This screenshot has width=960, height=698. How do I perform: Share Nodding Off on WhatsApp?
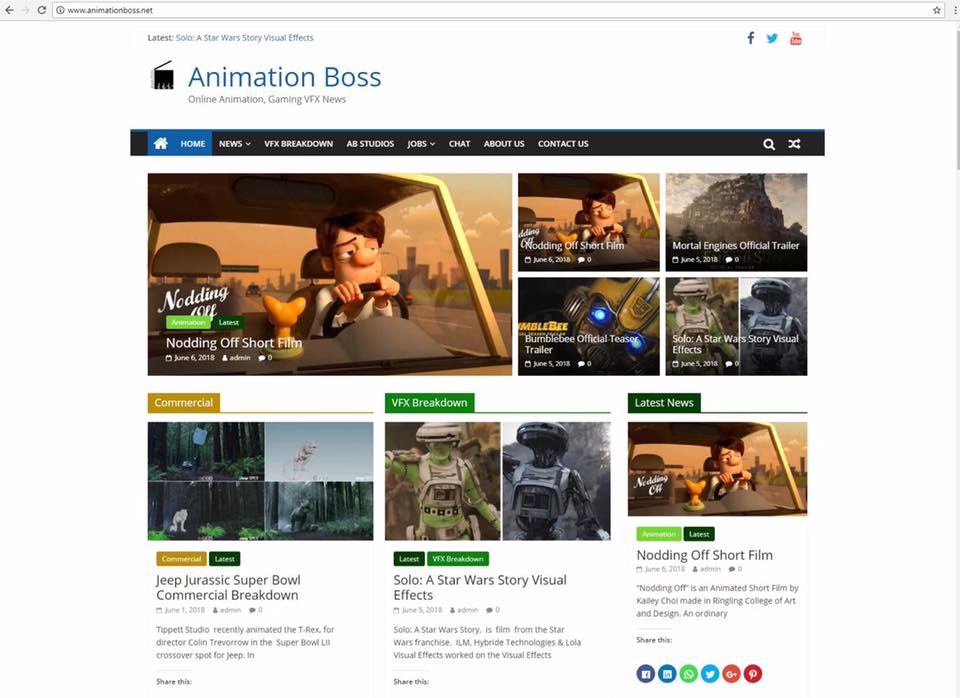pyautogui.click(x=688, y=674)
